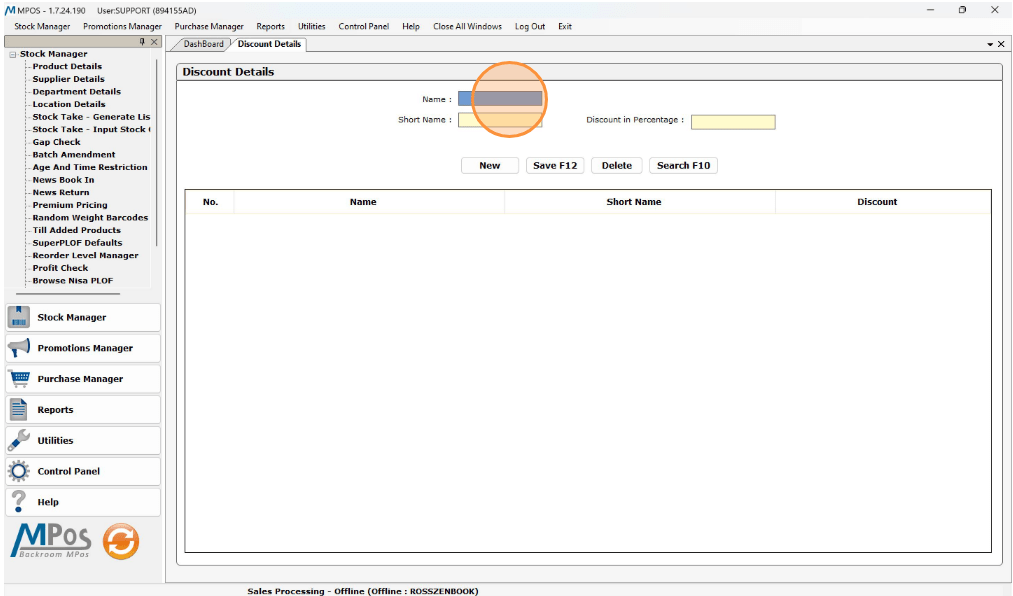Click the Promotions Manager megaphone icon

pos(19,348)
